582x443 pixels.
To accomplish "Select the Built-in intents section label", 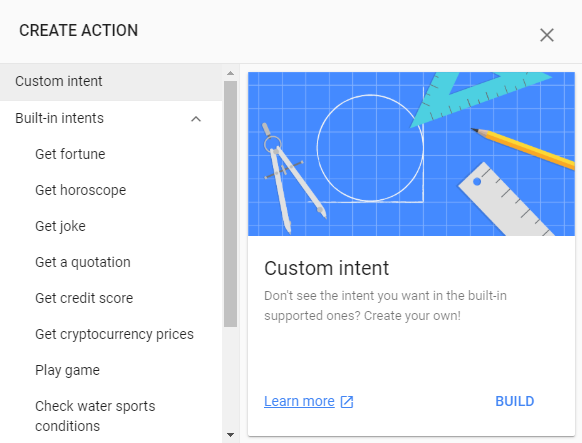I will [59, 118].
